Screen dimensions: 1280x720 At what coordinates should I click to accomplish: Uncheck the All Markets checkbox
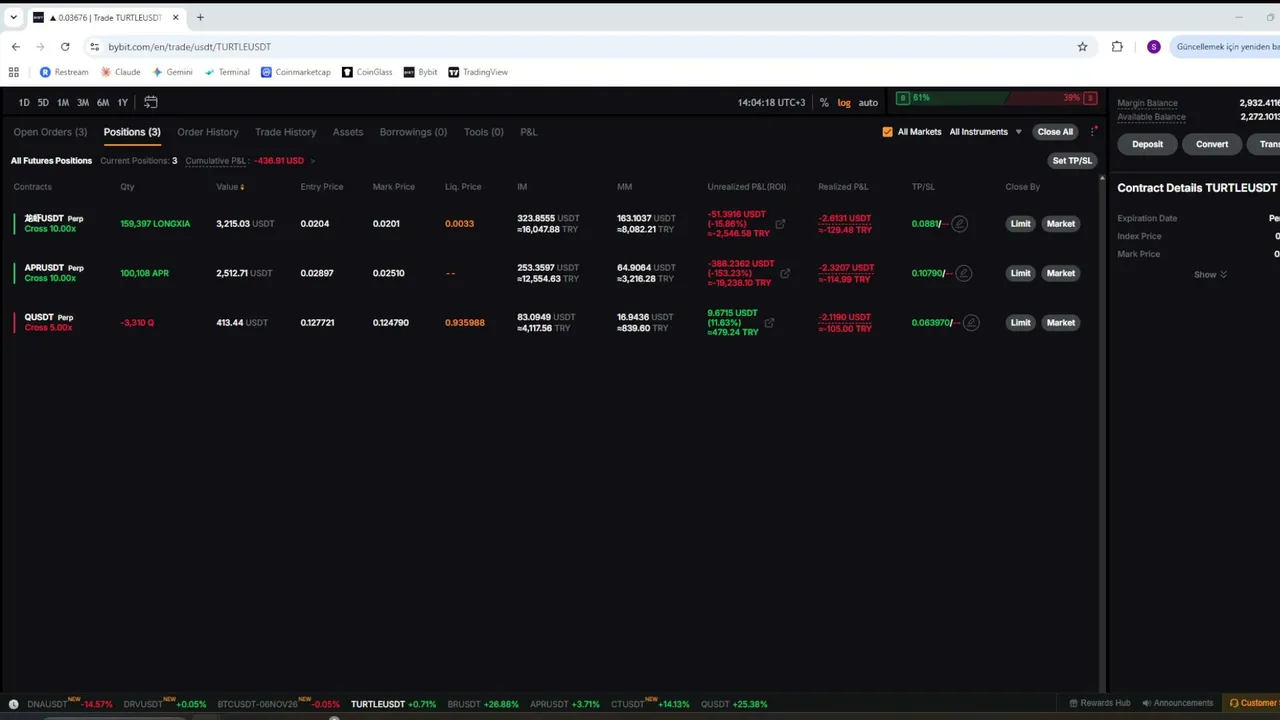pyautogui.click(x=887, y=132)
